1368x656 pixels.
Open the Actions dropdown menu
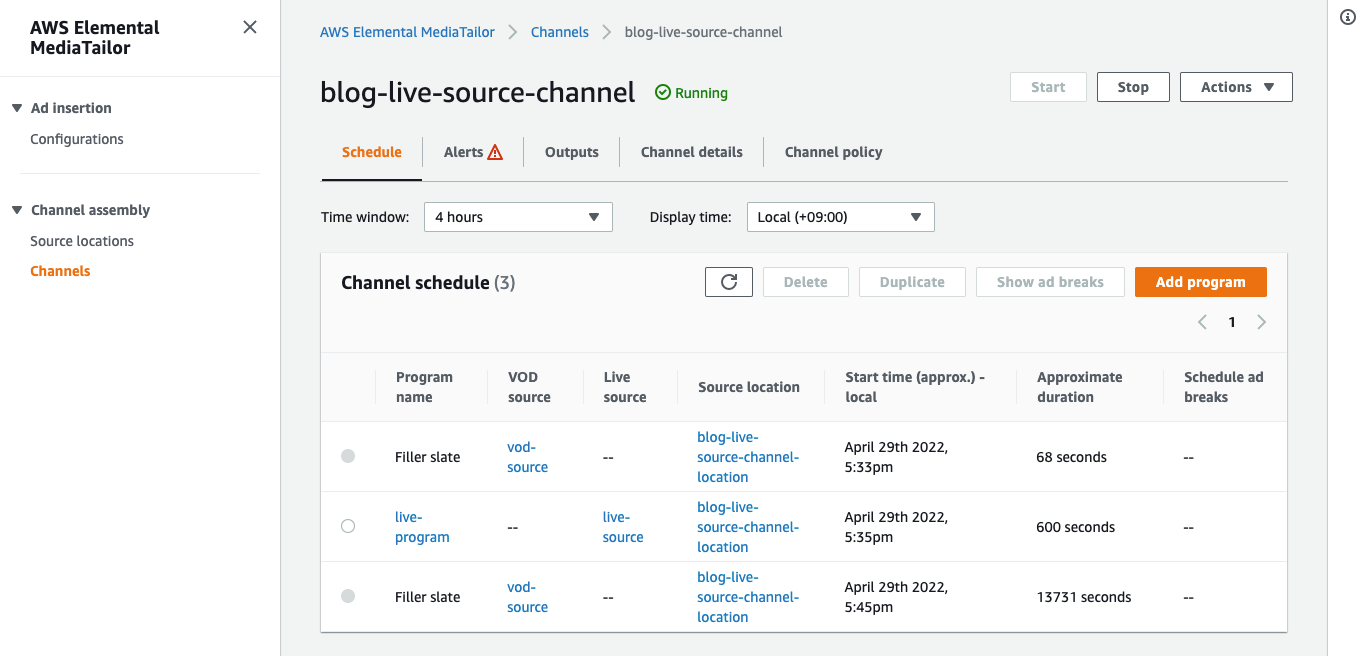click(x=1236, y=87)
